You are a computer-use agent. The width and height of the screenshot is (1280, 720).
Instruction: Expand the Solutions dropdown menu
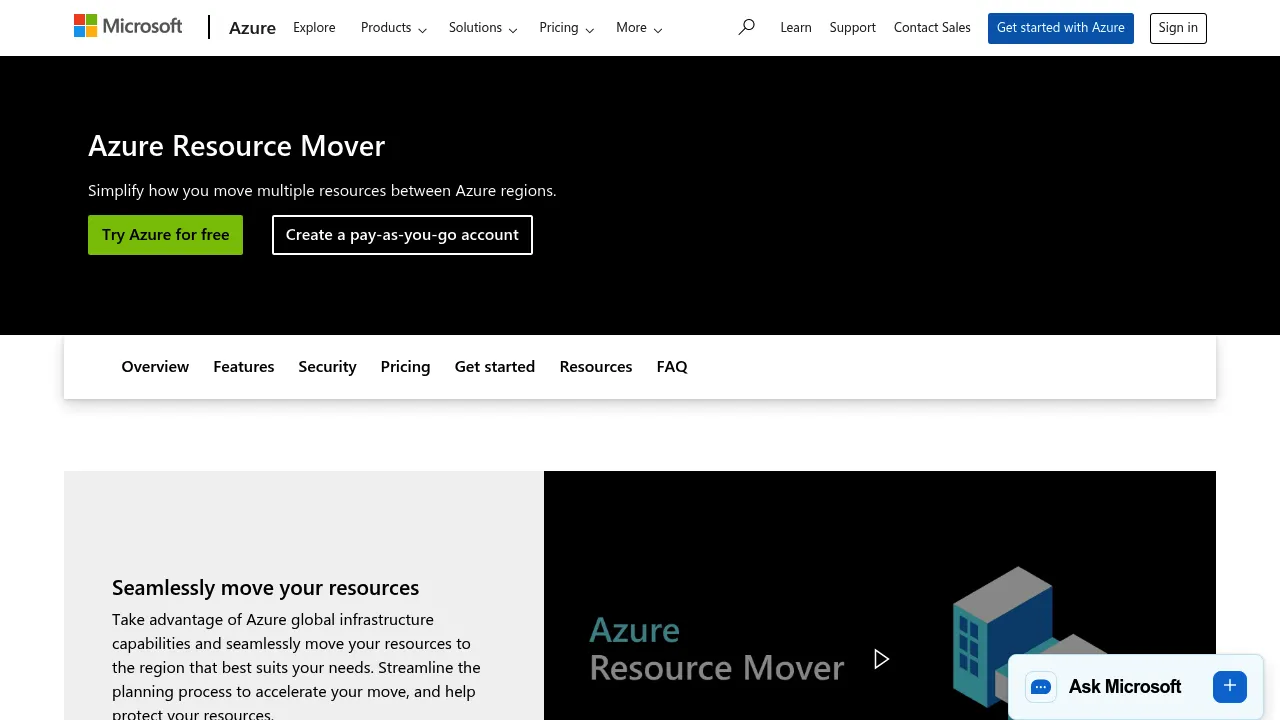(483, 28)
